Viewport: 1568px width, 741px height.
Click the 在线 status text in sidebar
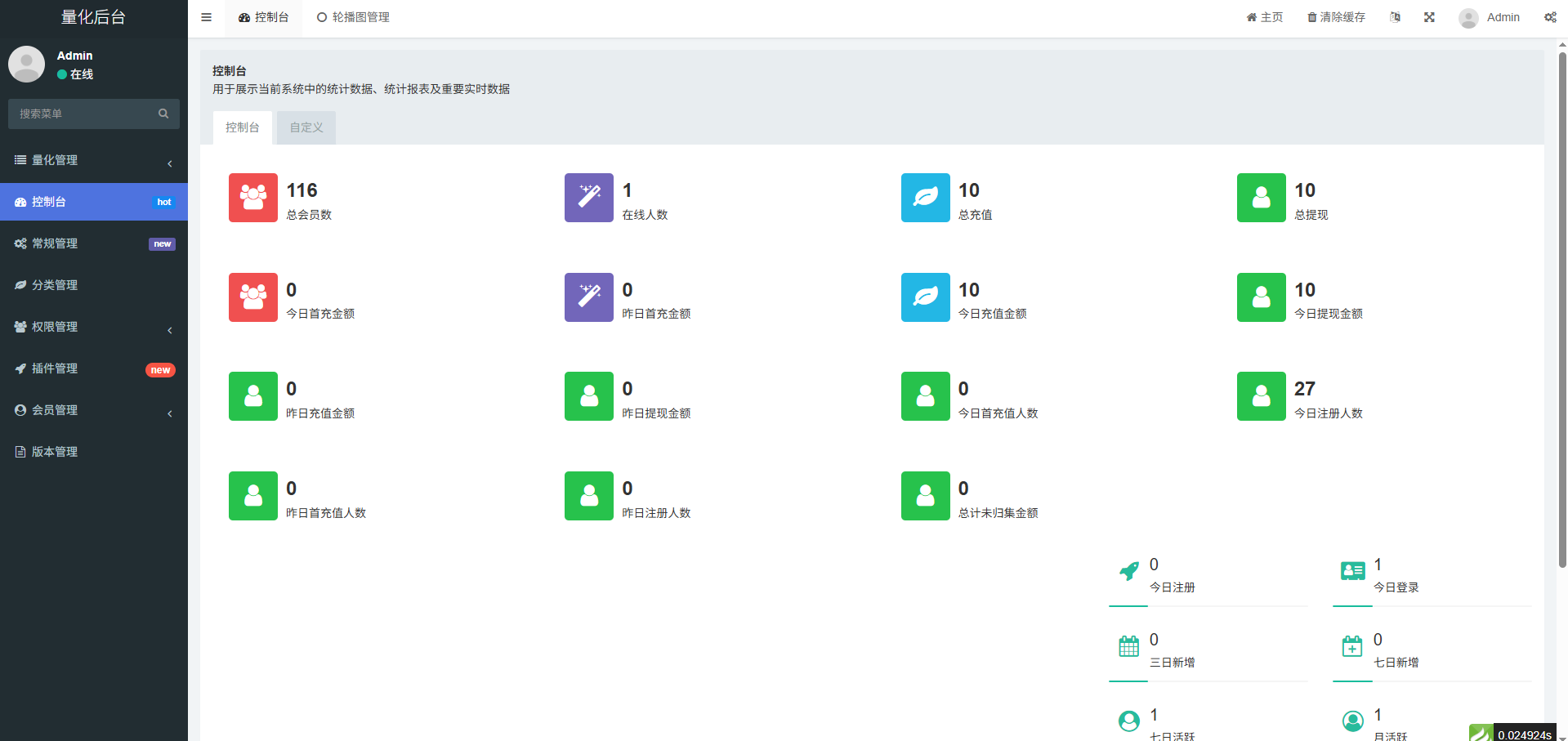pyautogui.click(x=82, y=74)
